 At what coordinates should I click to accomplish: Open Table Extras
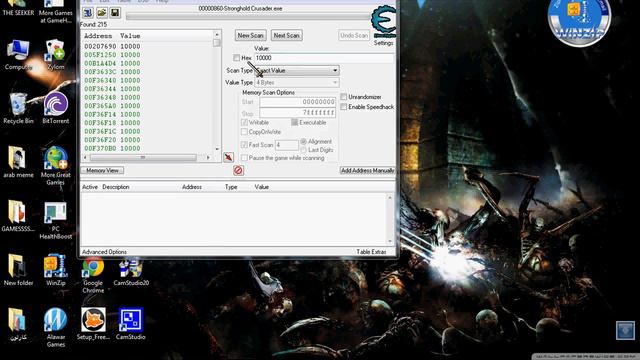pyautogui.click(x=371, y=252)
